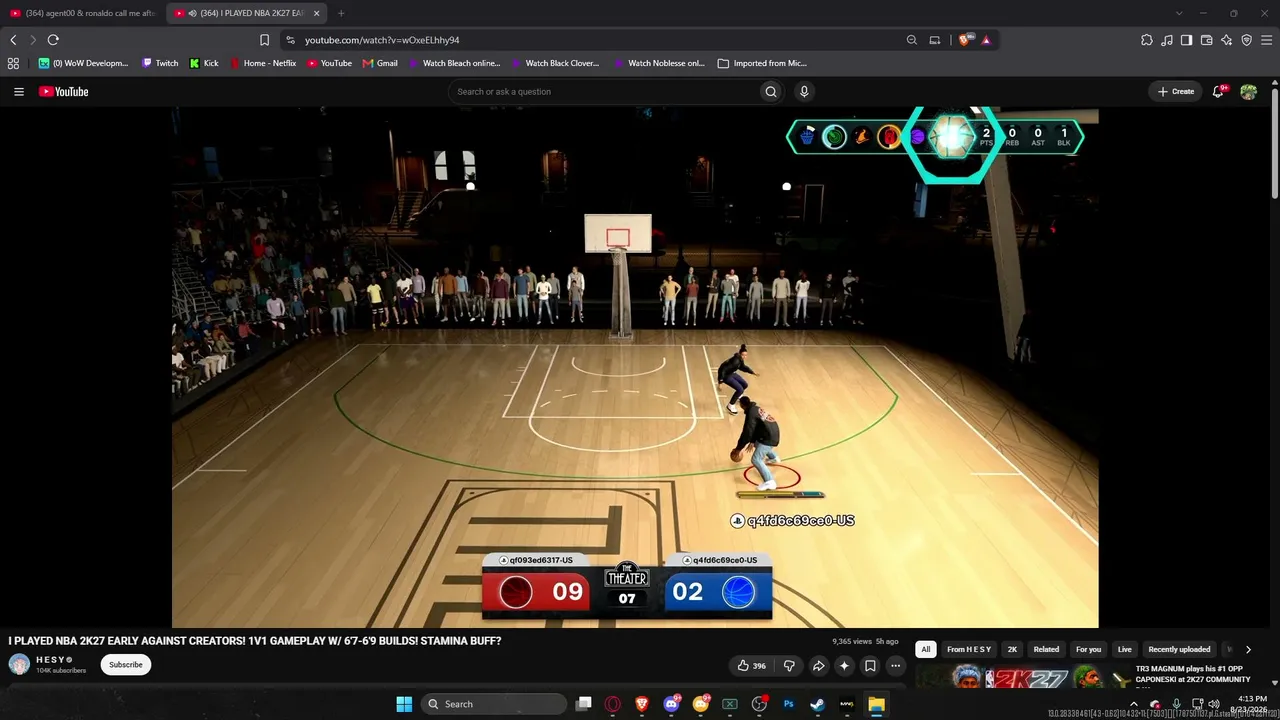Open Brave Rewards triangle icon
Screen dimensions: 1280x720
[x=986, y=40]
